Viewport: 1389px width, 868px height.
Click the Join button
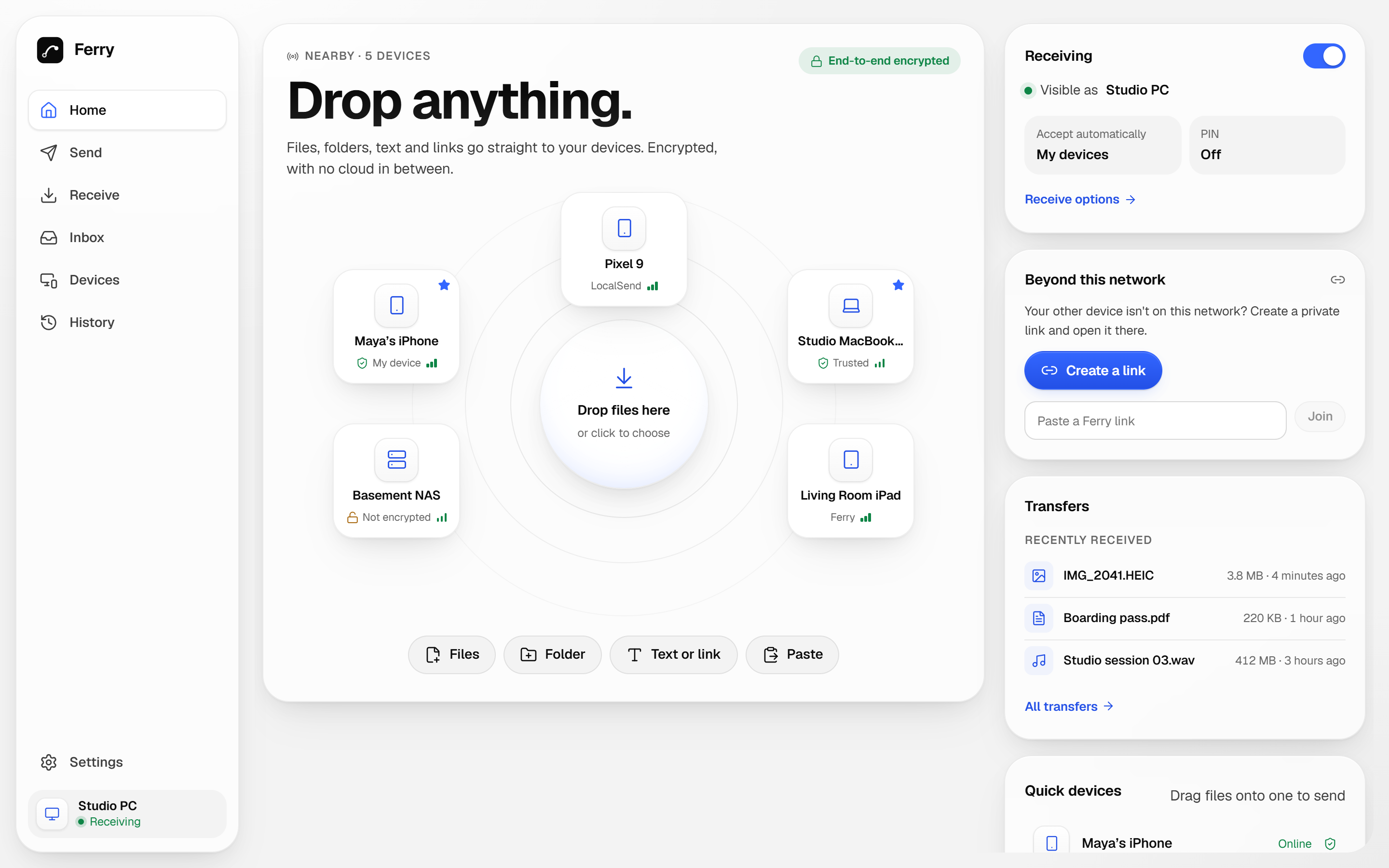pos(1320,416)
